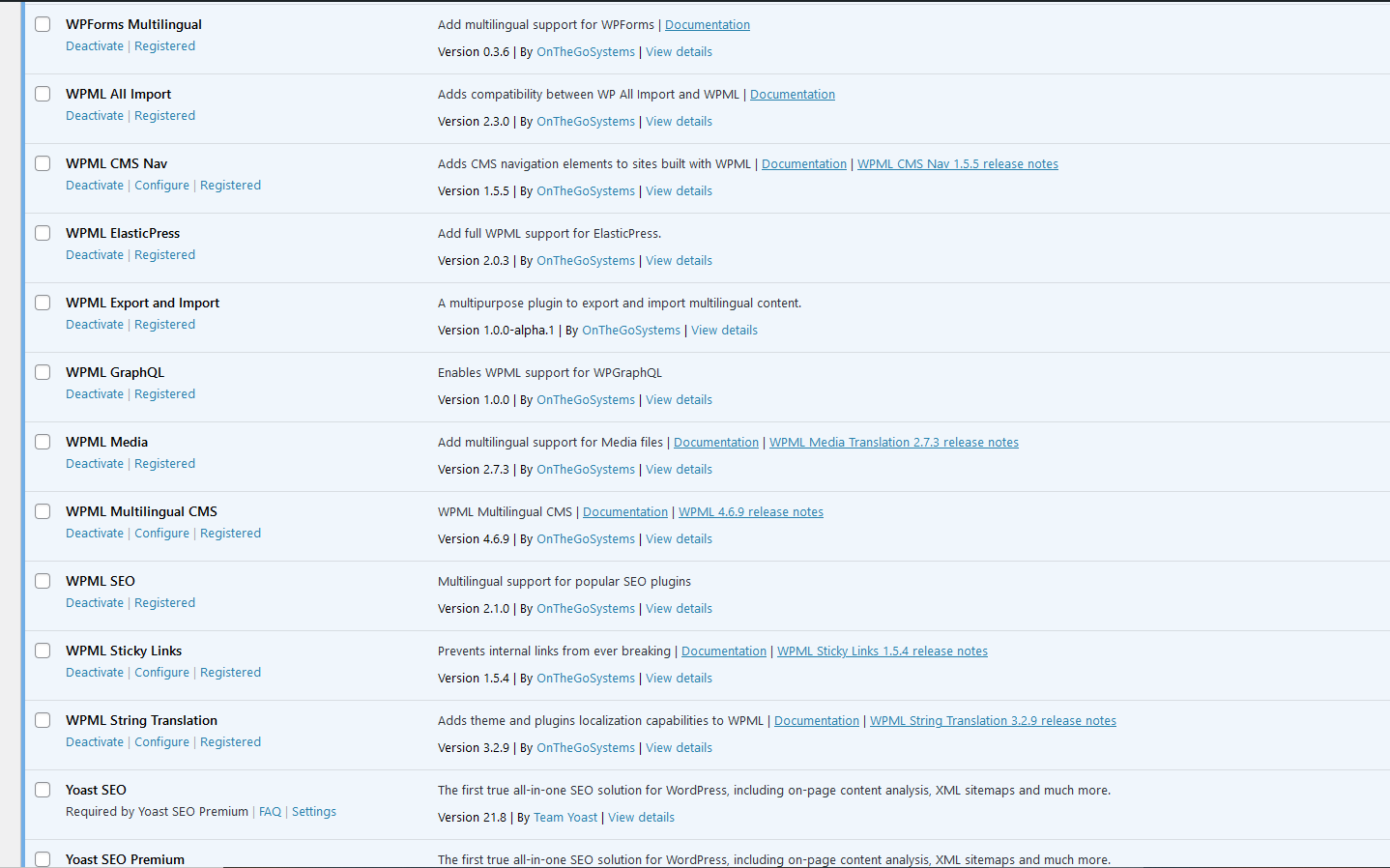Deactivate the WPML GraphQL plugin

[95, 394]
